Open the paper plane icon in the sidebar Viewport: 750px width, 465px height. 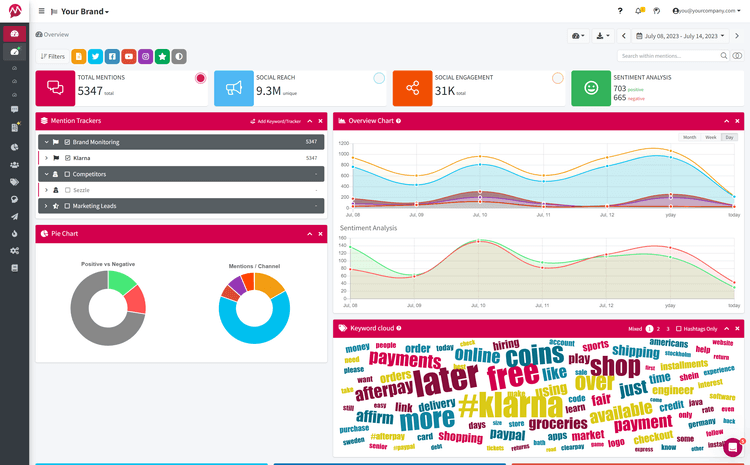pos(14,216)
